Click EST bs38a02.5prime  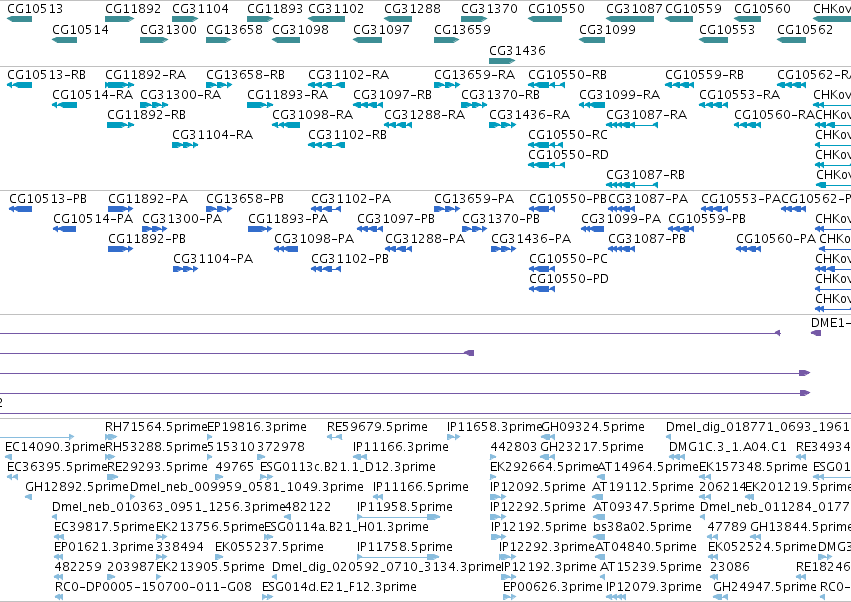(x=643, y=527)
